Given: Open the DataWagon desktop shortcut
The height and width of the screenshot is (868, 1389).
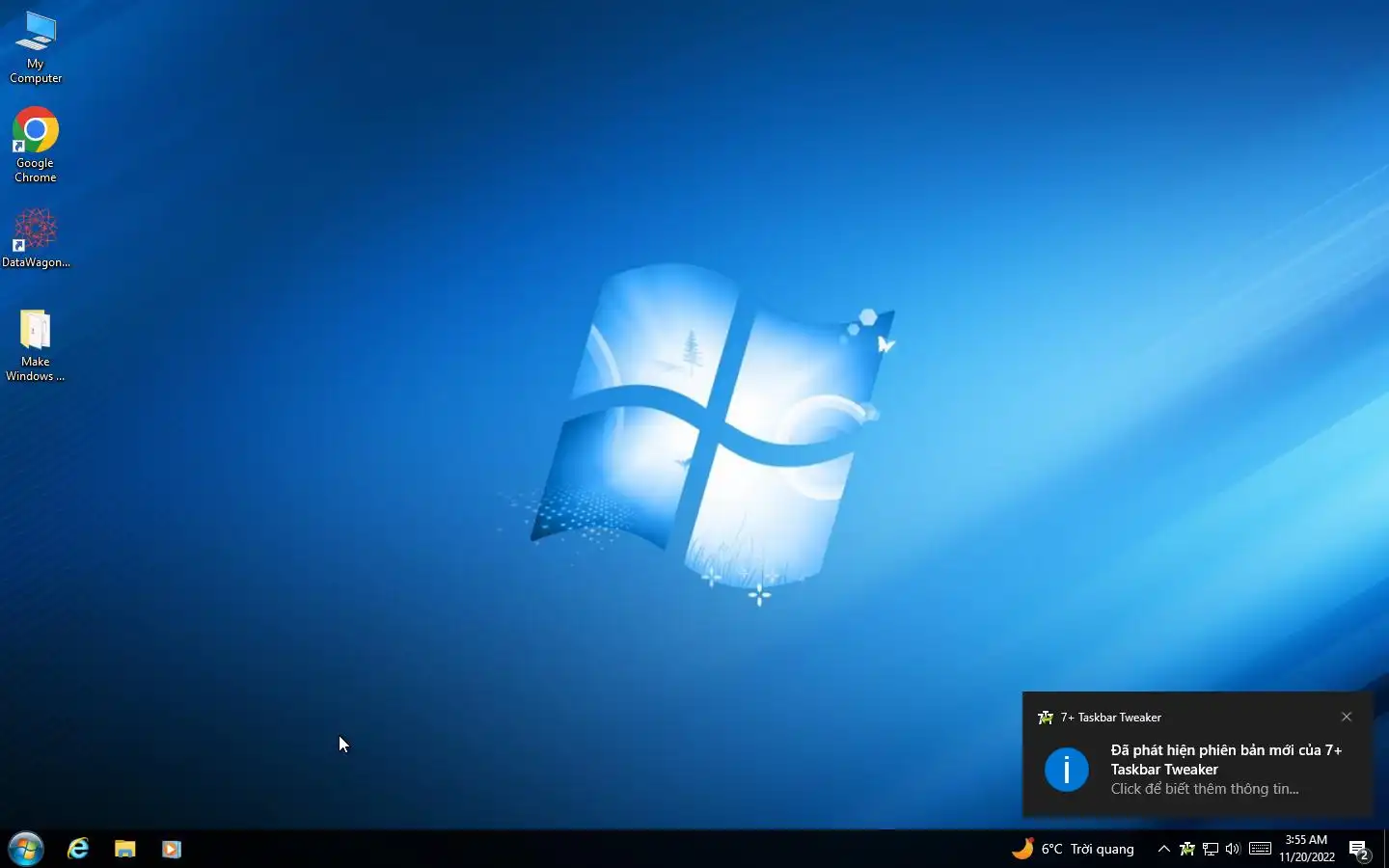Looking at the screenshot, I should (x=36, y=238).
